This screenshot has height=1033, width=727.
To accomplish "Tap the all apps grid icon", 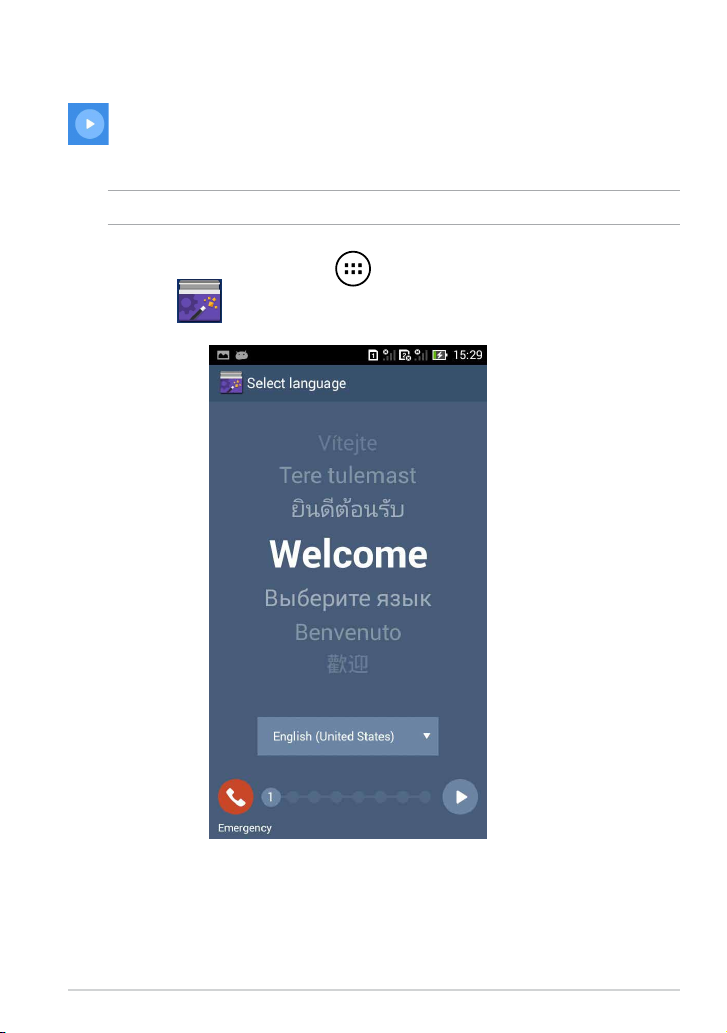I will [353, 269].
